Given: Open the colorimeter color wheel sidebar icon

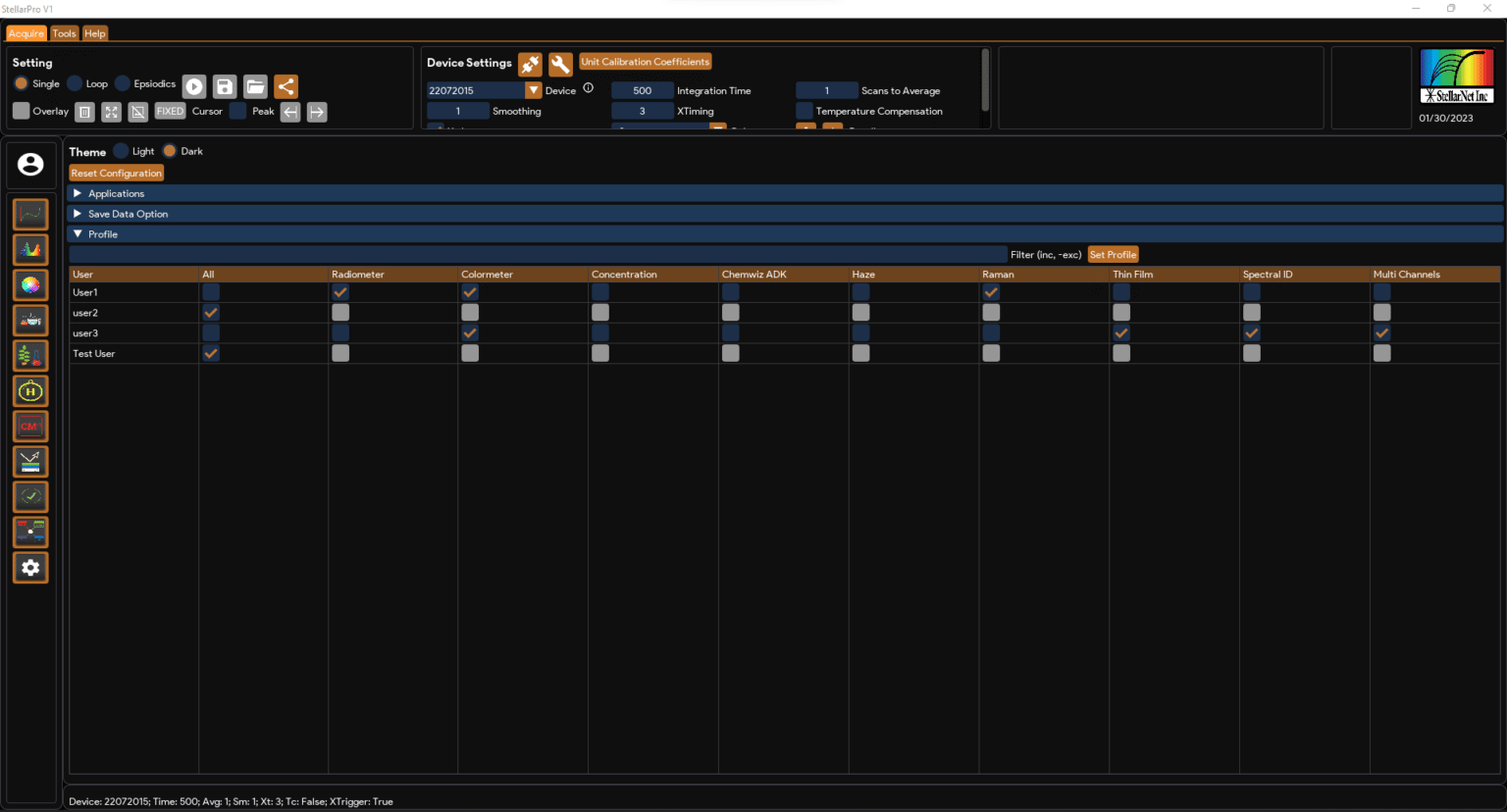Looking at the screenshot, I should coord(30,284).
